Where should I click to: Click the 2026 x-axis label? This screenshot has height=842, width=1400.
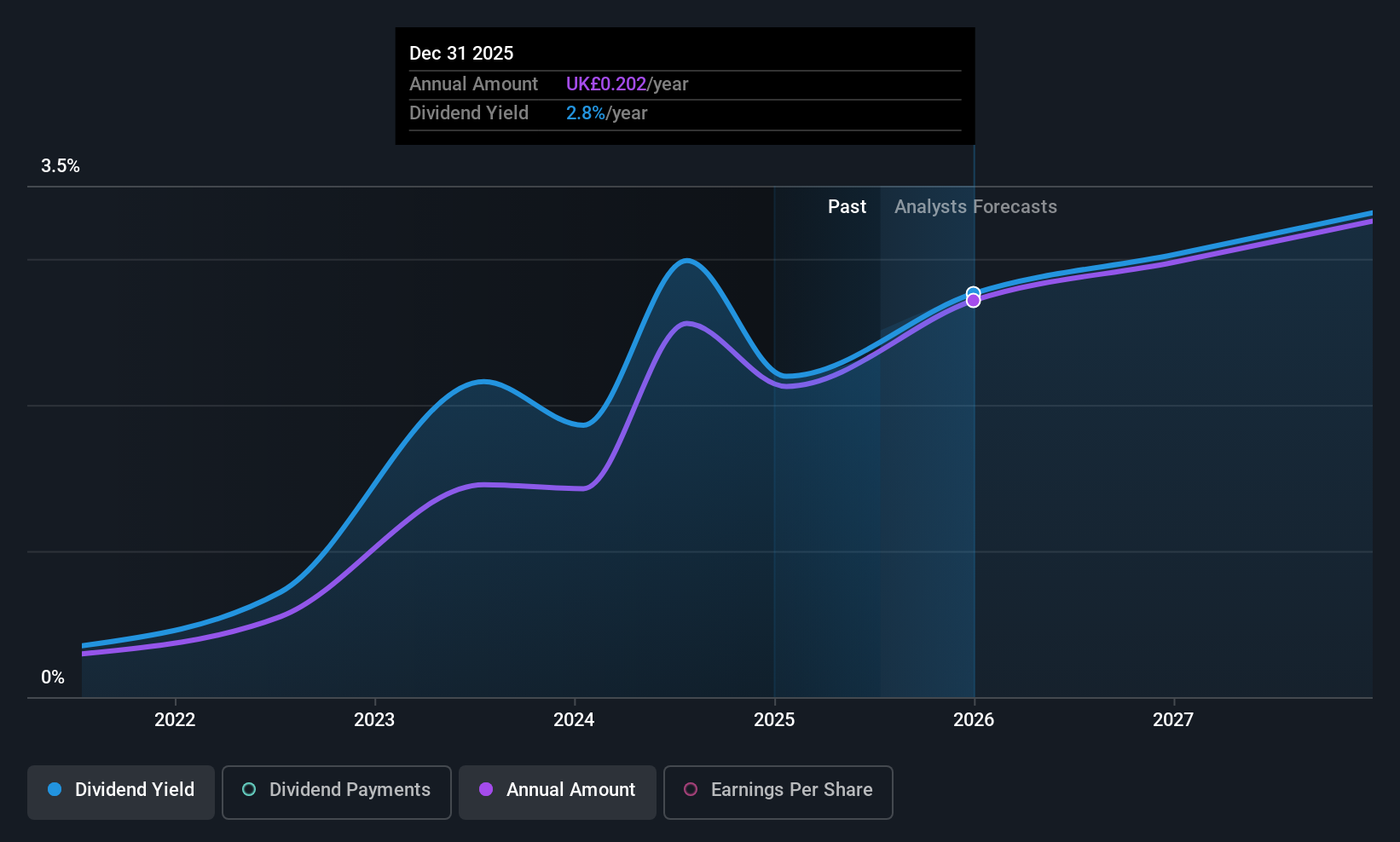pyautogui.click(x=974, y=719)
